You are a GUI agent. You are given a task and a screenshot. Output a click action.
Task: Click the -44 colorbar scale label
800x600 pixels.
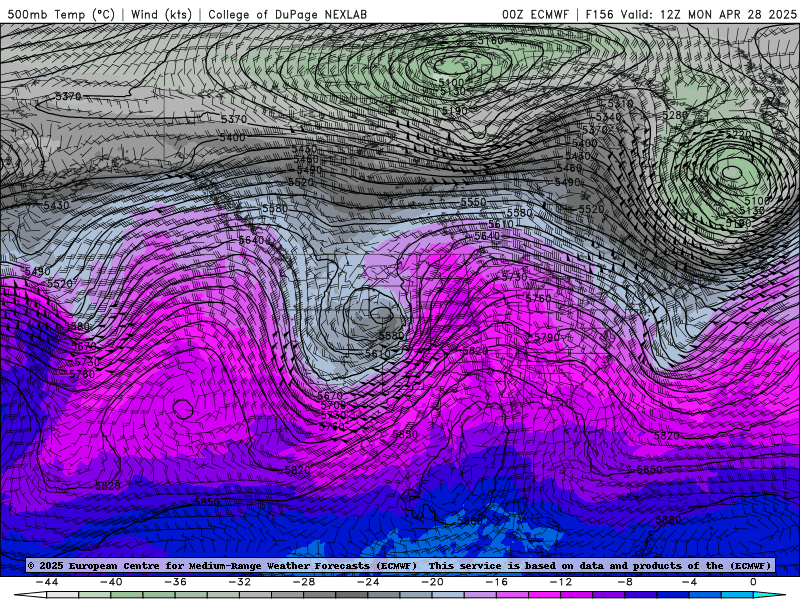pyautogui.click(x=47, y=582)
